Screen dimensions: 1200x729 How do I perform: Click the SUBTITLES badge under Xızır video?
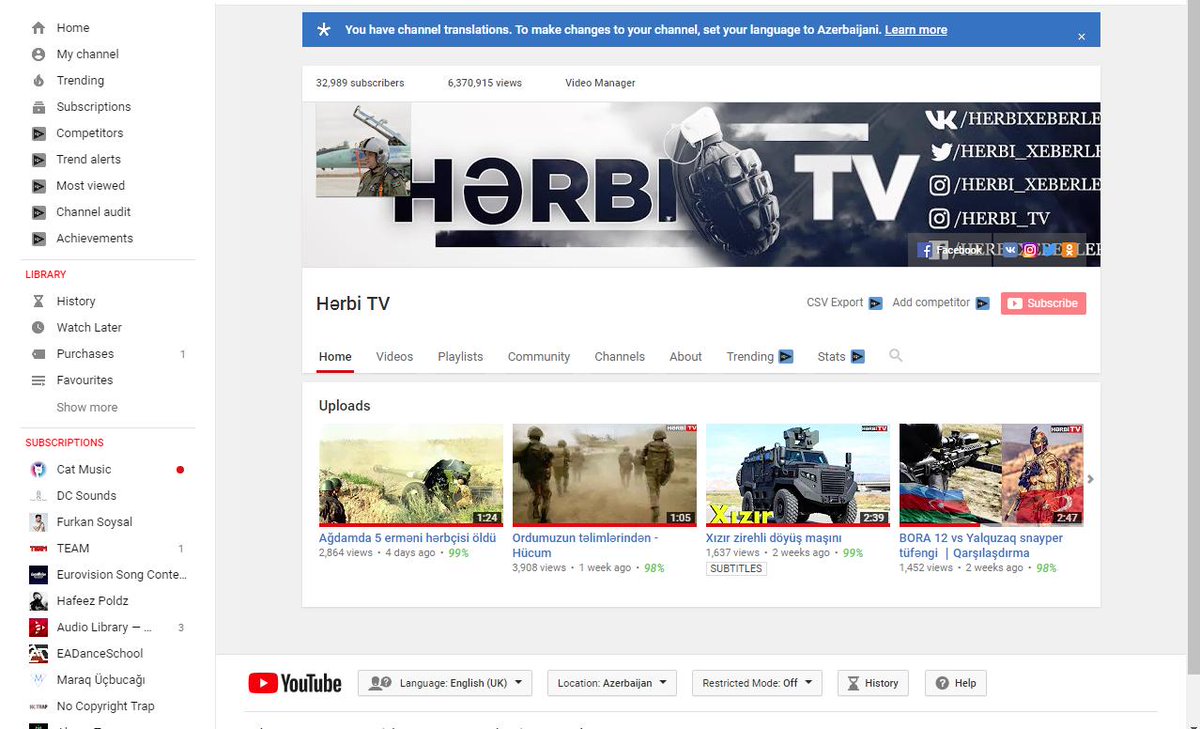[x=736, y=568]
